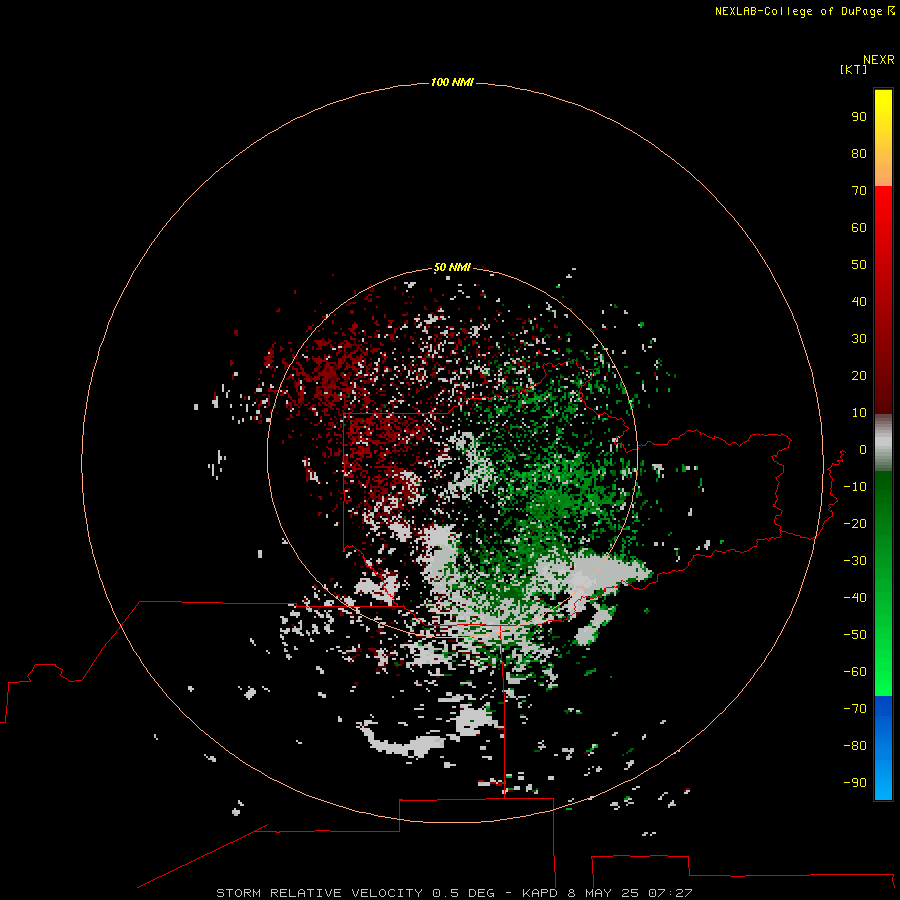Click the -40 value on velocity scale
The width and height of the screenshot is (900, 900).
[x=855, y=598]
